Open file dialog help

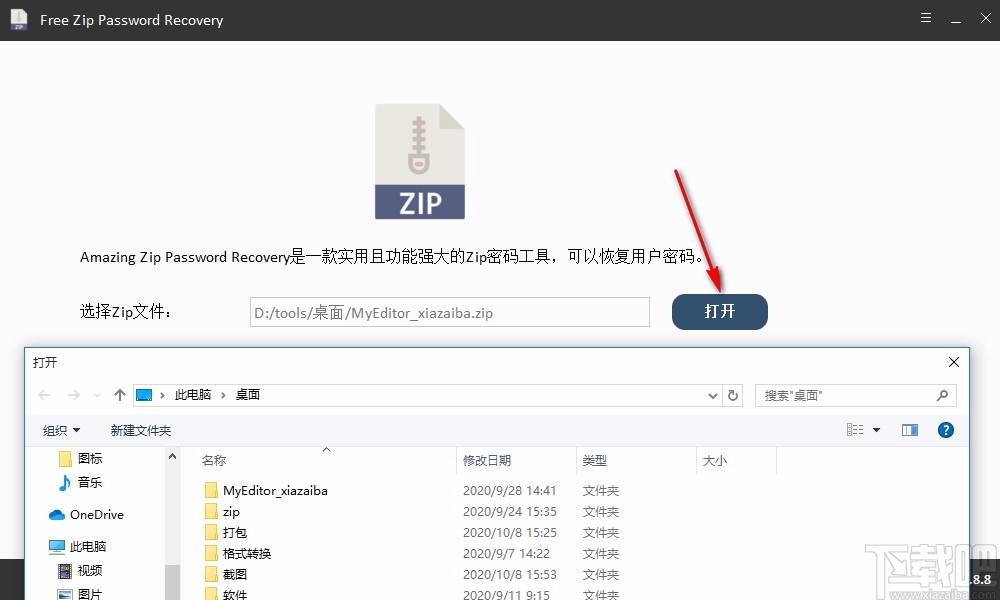945,430
